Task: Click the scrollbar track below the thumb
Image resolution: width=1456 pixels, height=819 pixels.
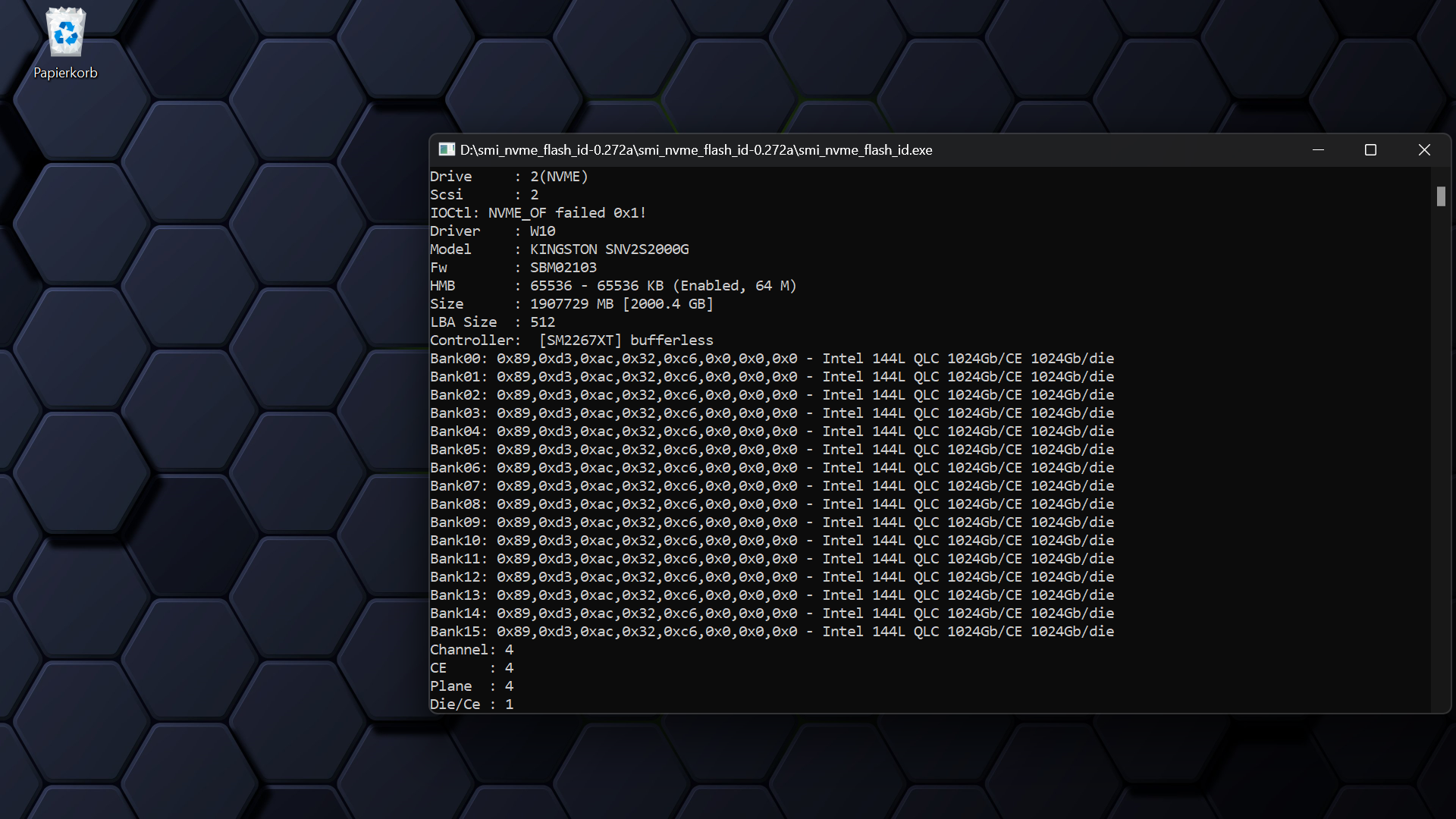Action: [x=1441, y=455]
